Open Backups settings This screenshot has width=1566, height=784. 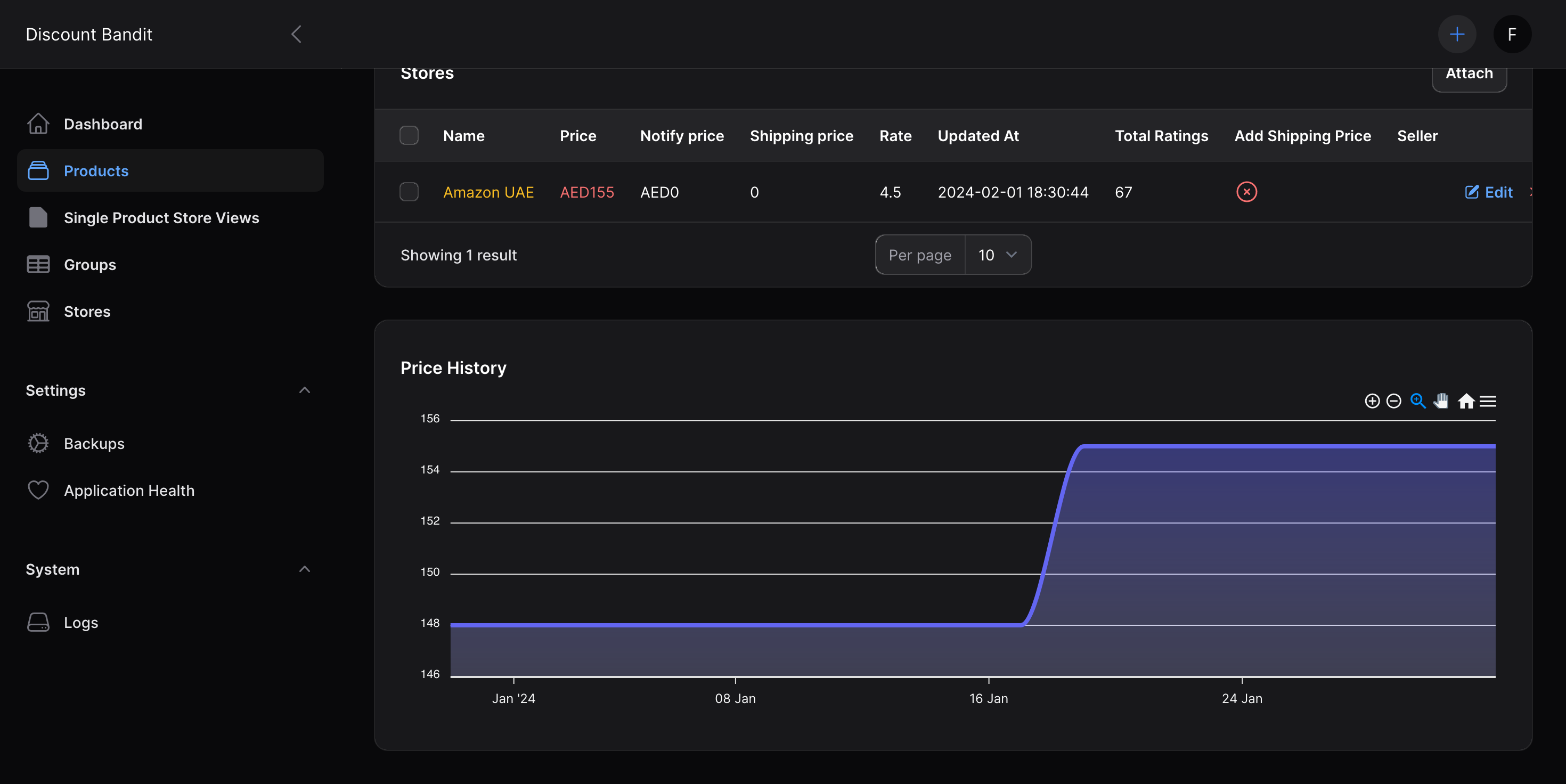(x=170, y=443)
